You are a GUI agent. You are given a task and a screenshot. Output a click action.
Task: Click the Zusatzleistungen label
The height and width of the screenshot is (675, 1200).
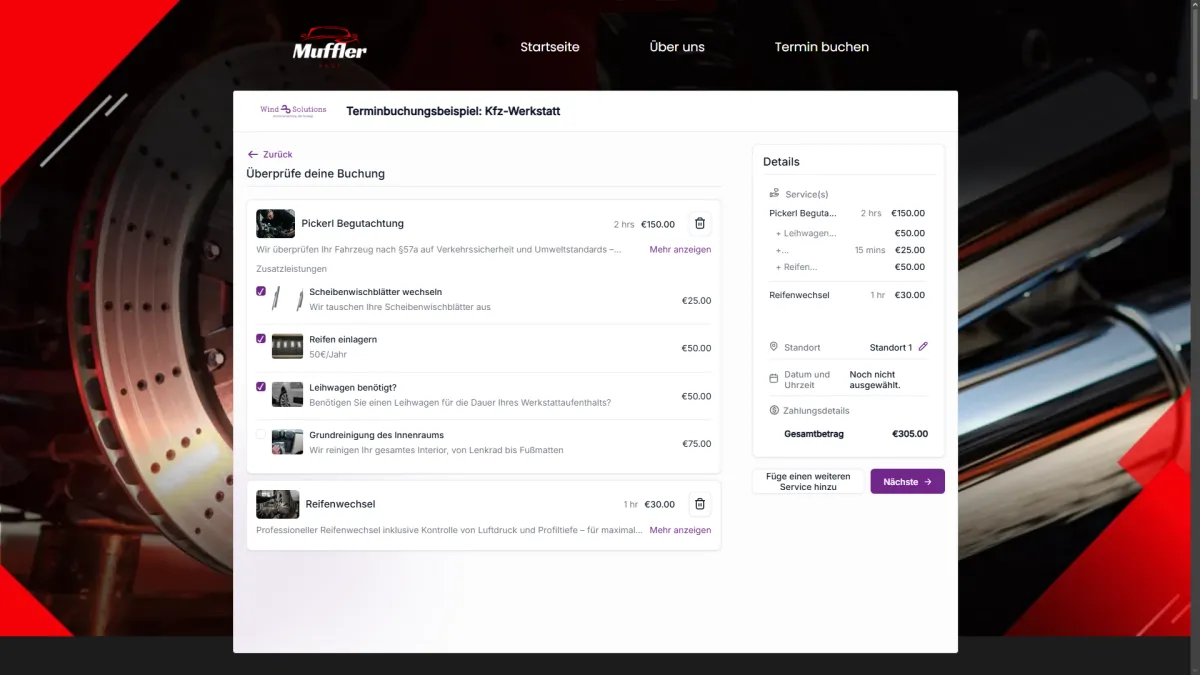(291, 269)
